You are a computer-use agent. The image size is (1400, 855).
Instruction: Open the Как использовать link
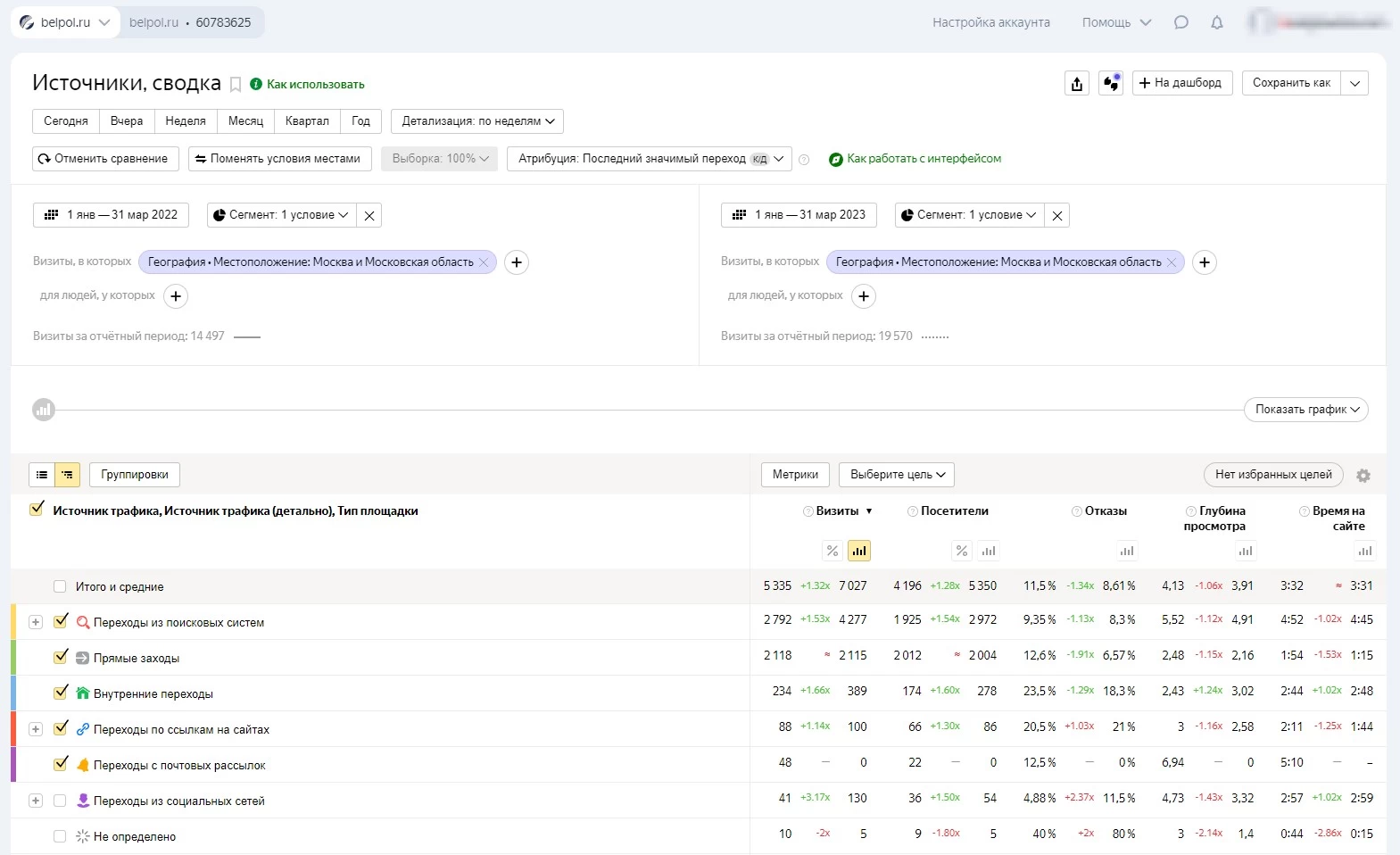click(x=315, y=85)
